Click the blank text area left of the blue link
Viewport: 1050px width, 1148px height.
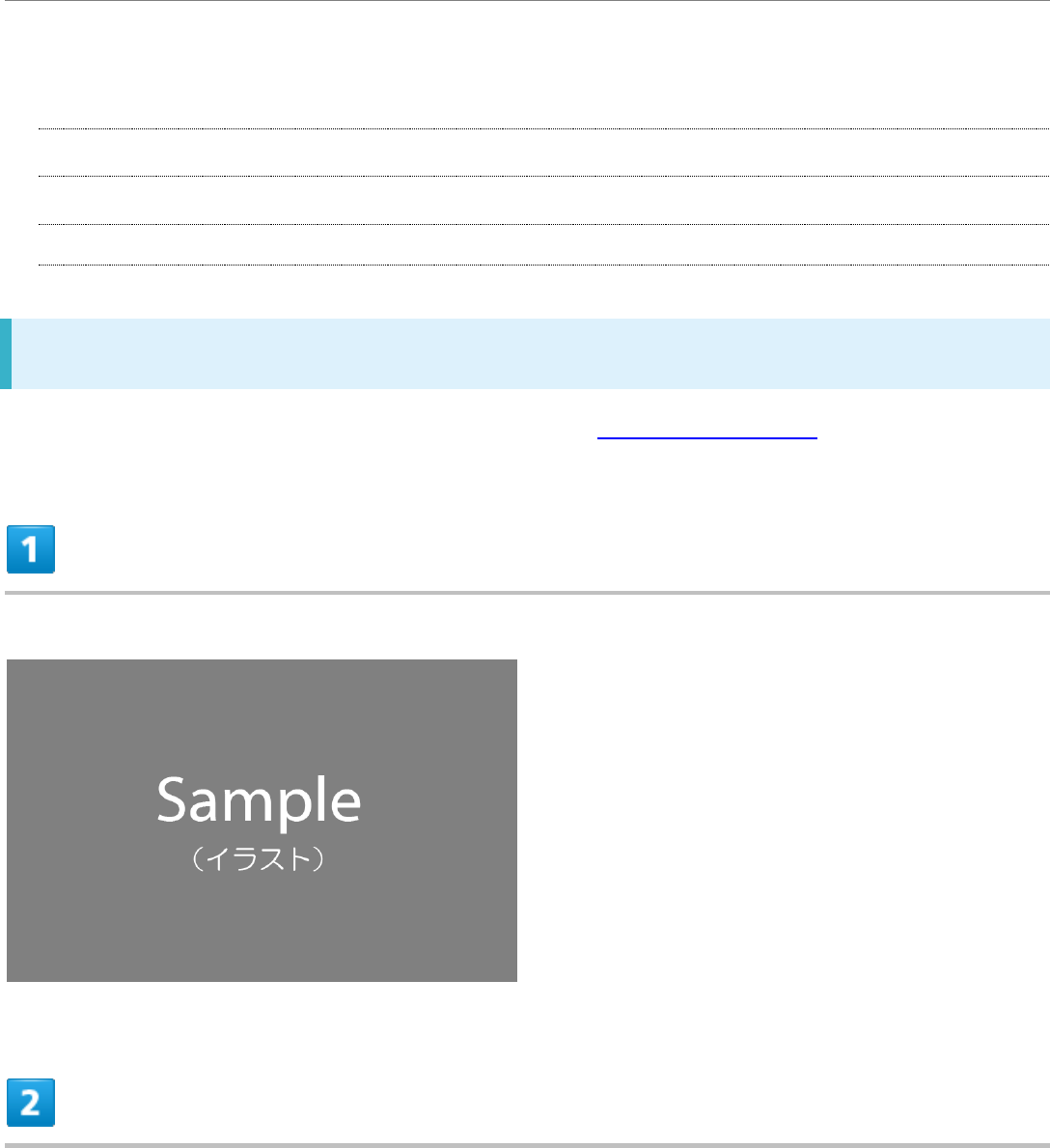[x=300, y=431]
